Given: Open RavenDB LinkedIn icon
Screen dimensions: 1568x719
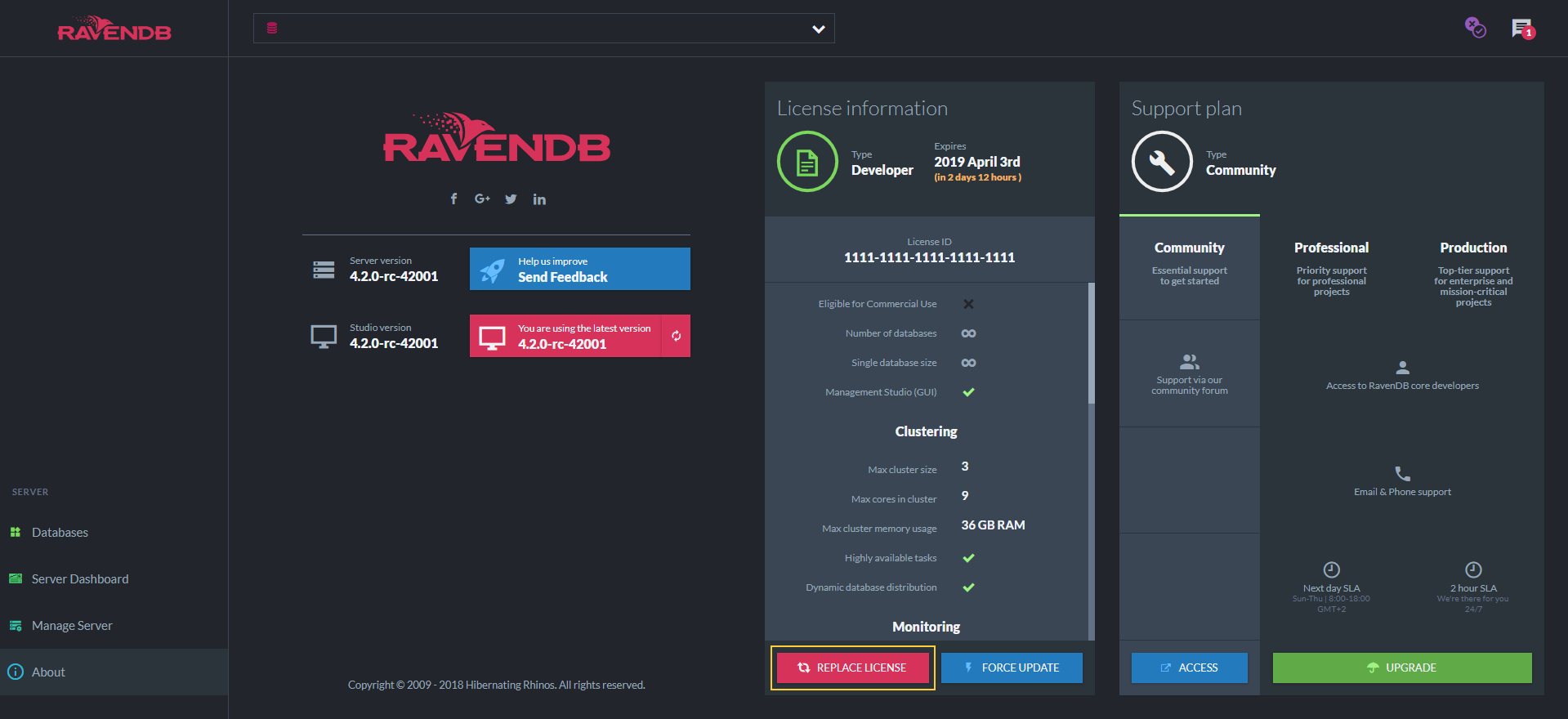Looking at the screenshot, I should click(x=539, y=199).
